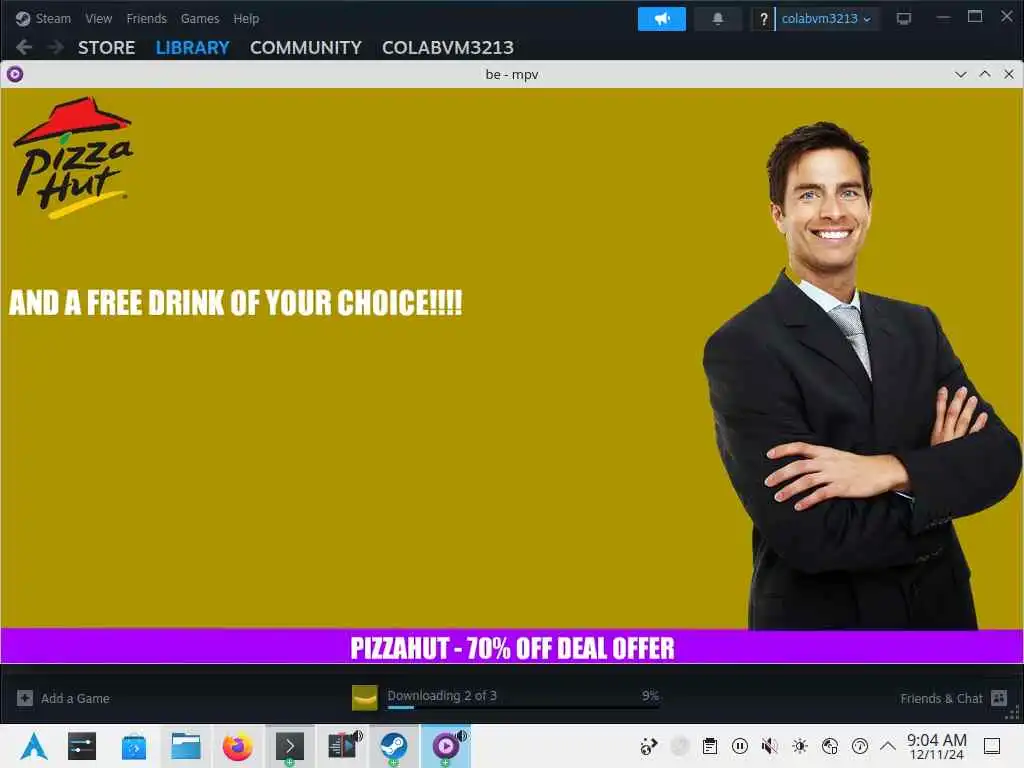
Task: Open the View menu
Action: pyautogui.click(x=99, y=18)
